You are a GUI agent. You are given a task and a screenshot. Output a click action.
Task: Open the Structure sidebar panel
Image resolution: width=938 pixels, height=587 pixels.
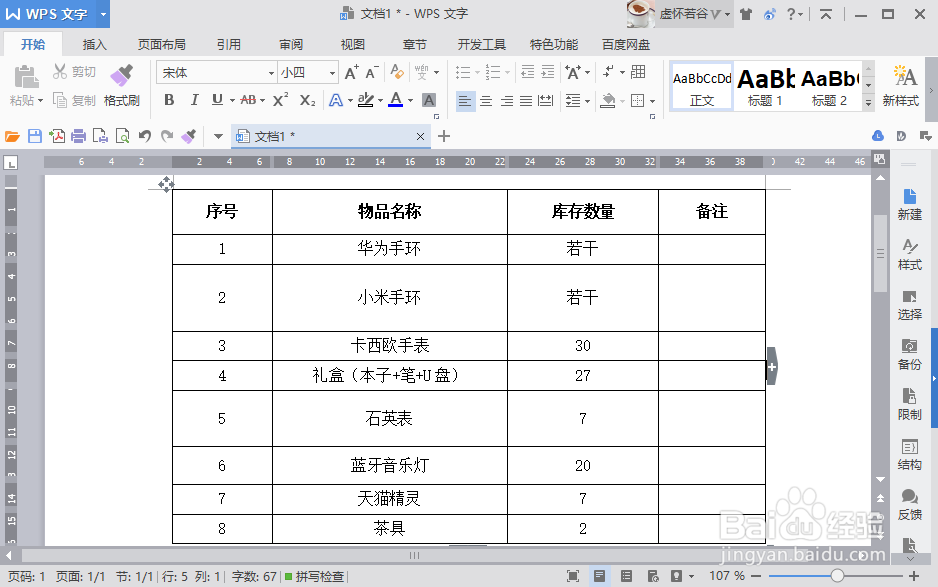909,455
